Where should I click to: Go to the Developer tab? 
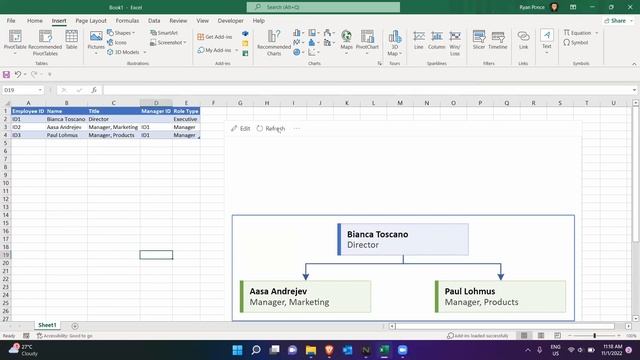coord(230,20)
